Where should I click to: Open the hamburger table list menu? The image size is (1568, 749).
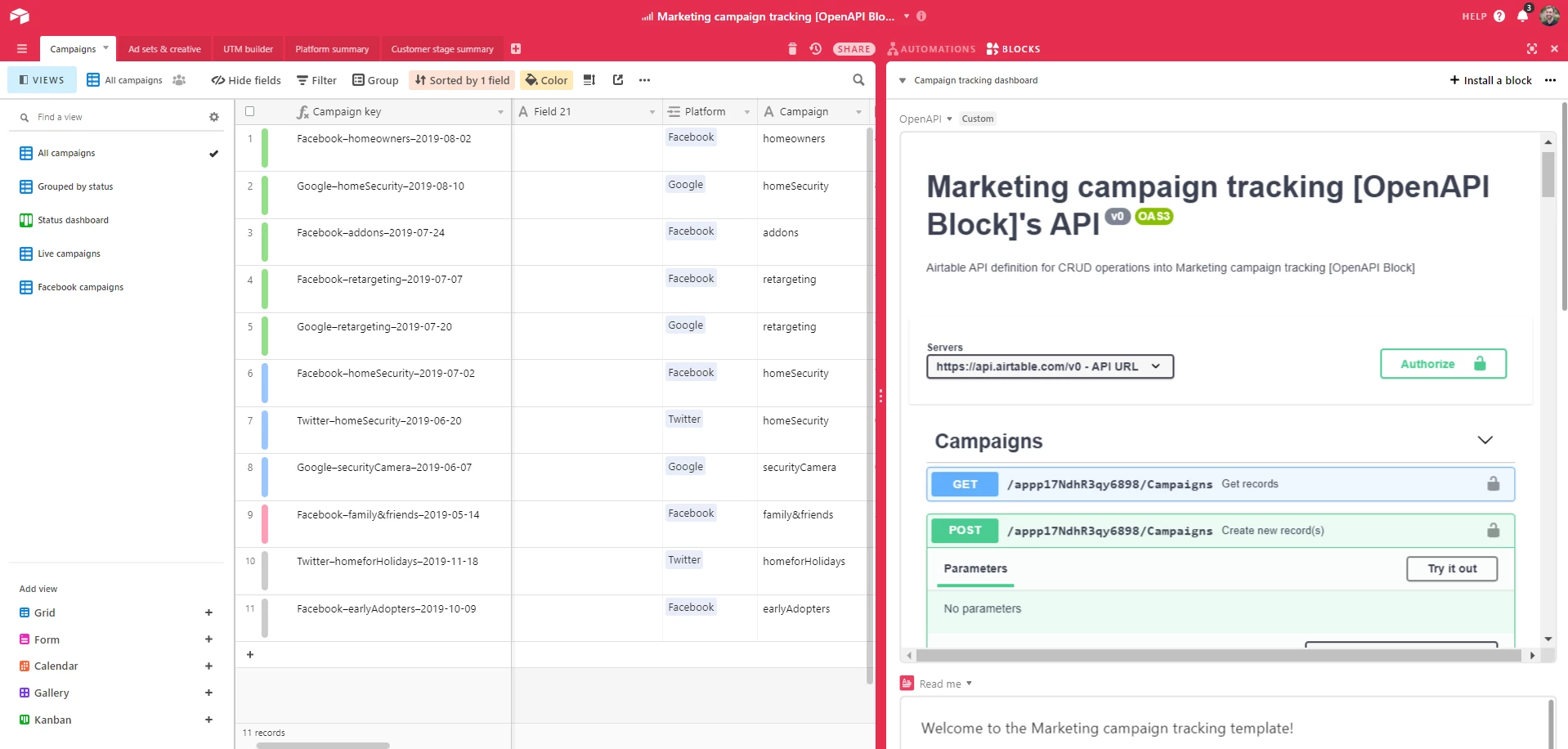click(x=22, y=49)
